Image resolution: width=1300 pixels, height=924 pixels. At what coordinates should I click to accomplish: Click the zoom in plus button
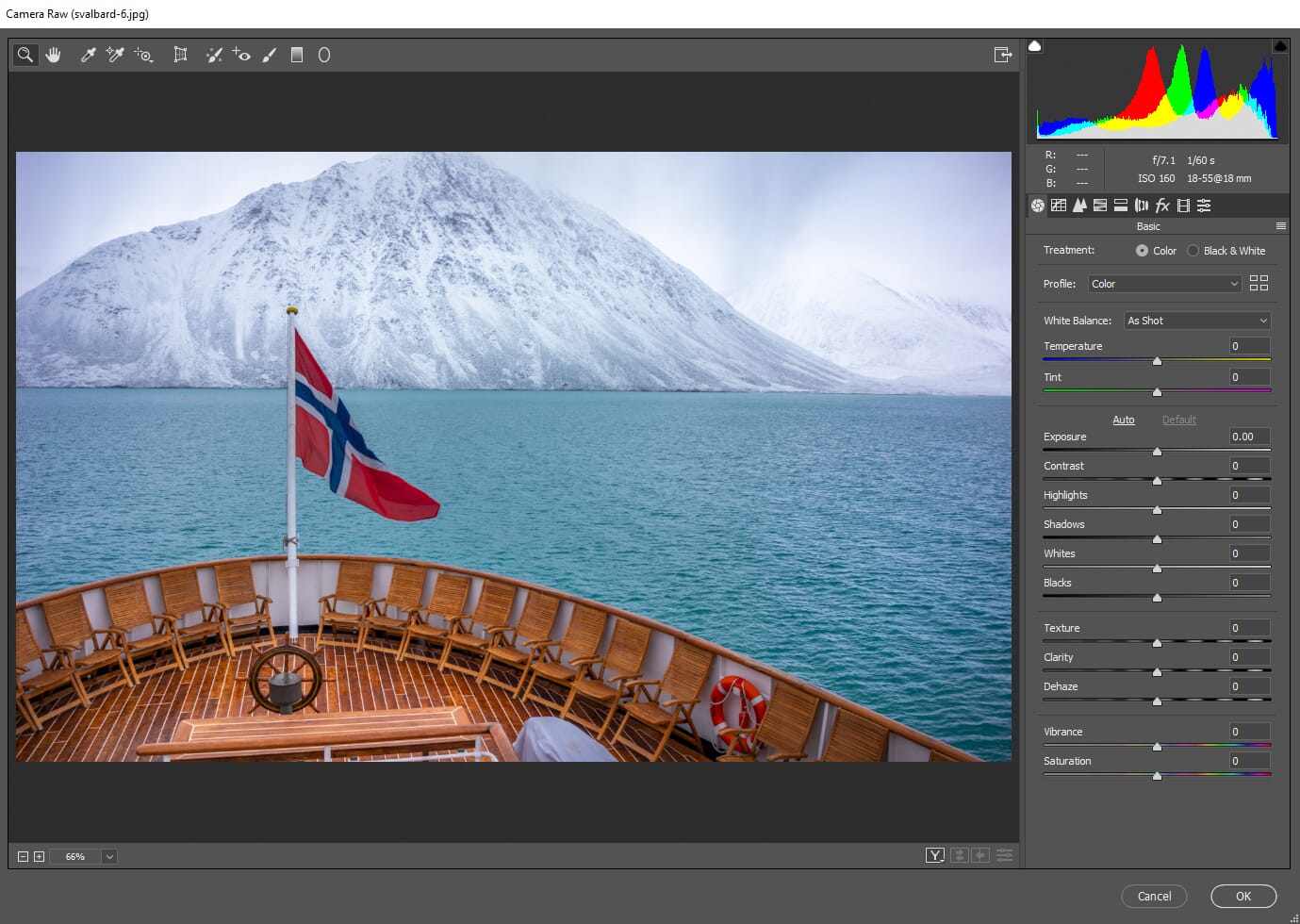[39, 856]
